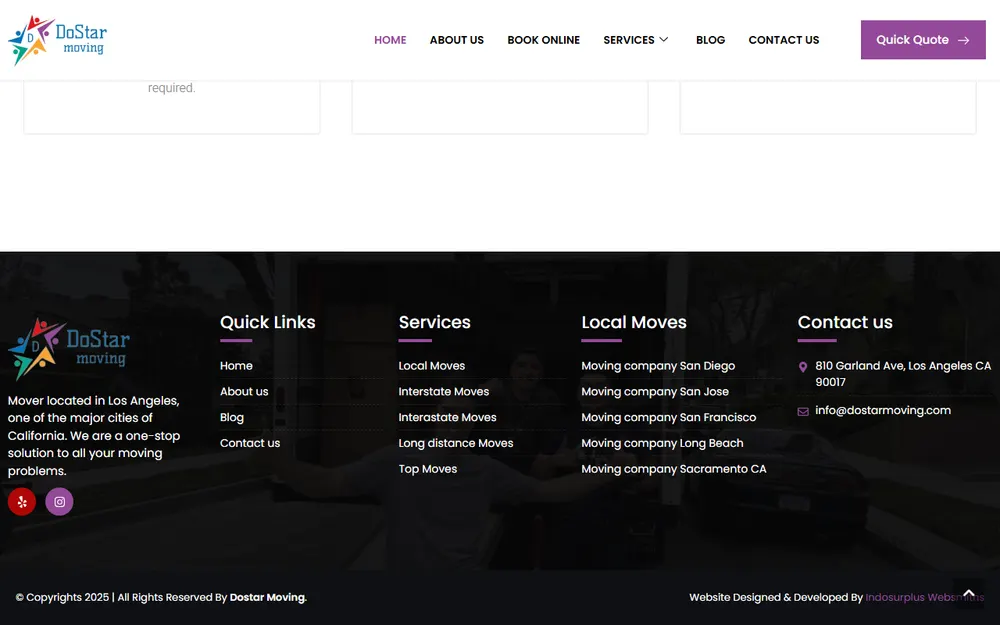Click the envelope email icon

click(803, 411)
